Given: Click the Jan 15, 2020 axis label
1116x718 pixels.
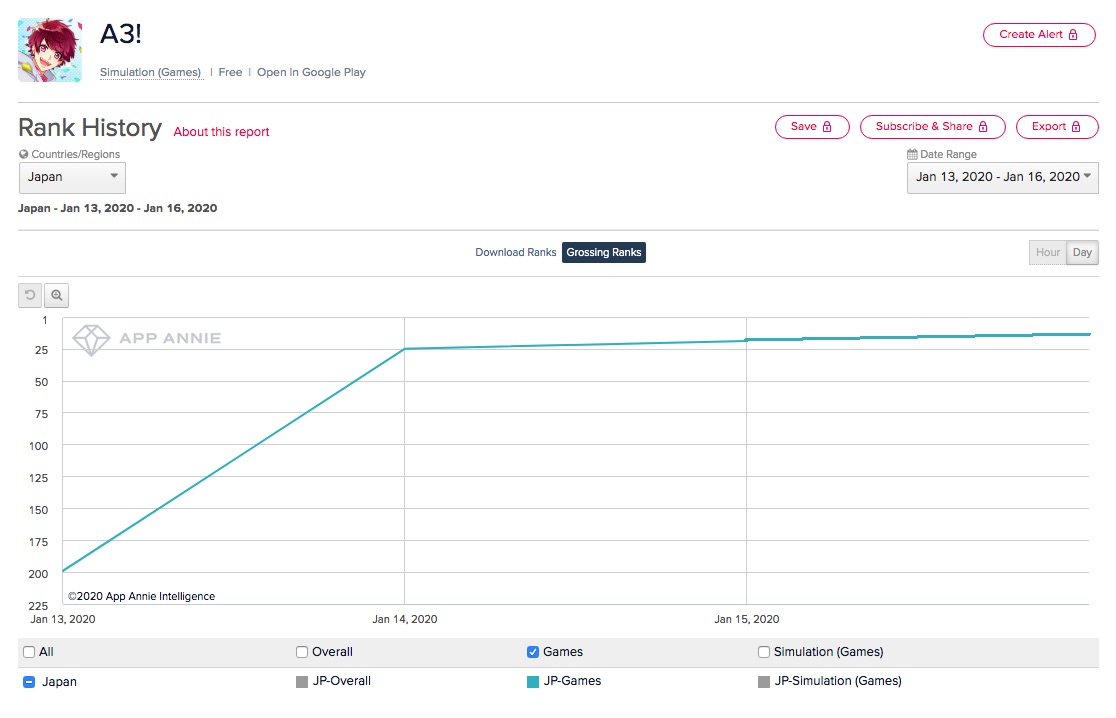Looking at the screenshot, I should pyautogui.click(x=747, y=619).
